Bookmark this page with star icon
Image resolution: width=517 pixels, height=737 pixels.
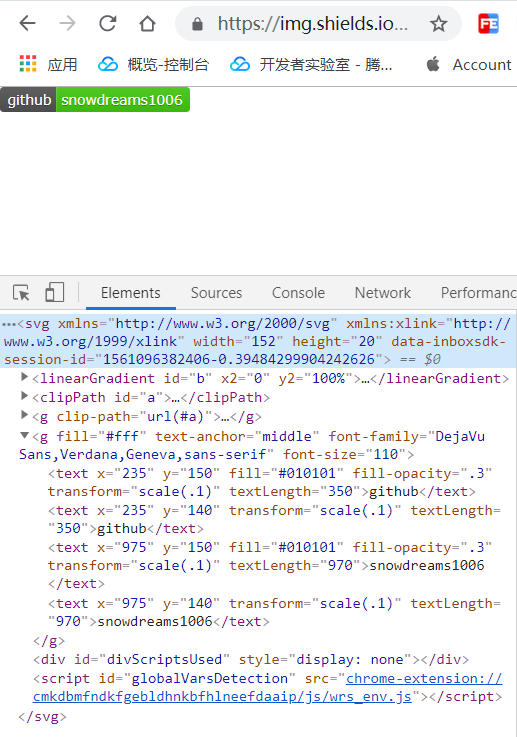click(439, 24)
